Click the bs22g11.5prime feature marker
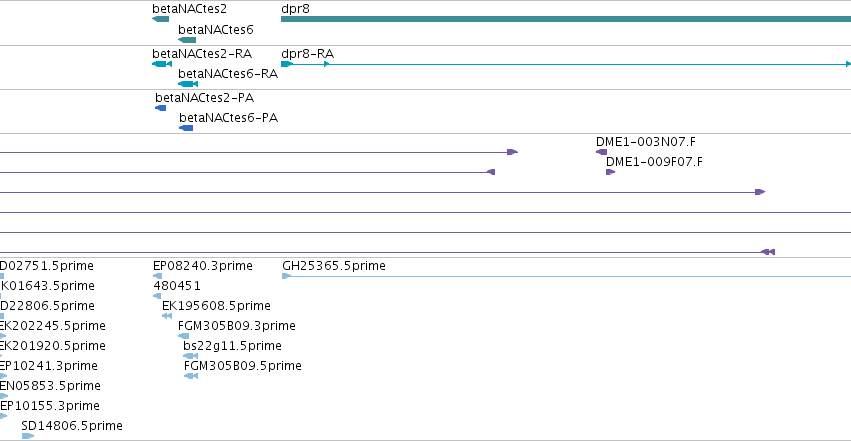The height and width of the screenshot is (441, 851). (x=190, y=356)
